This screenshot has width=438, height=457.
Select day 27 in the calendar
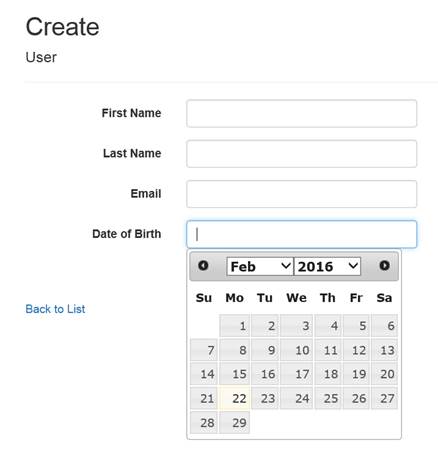385,398
